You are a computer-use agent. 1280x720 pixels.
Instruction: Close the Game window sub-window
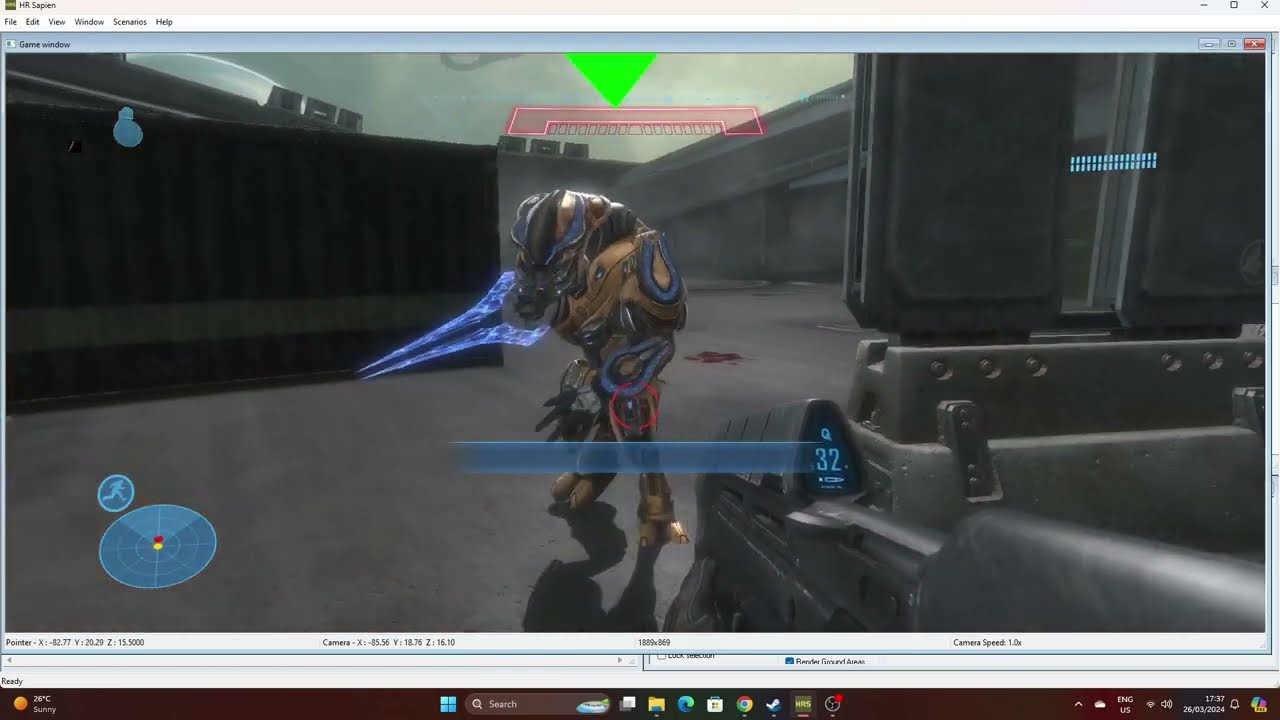click(1255, 44)
